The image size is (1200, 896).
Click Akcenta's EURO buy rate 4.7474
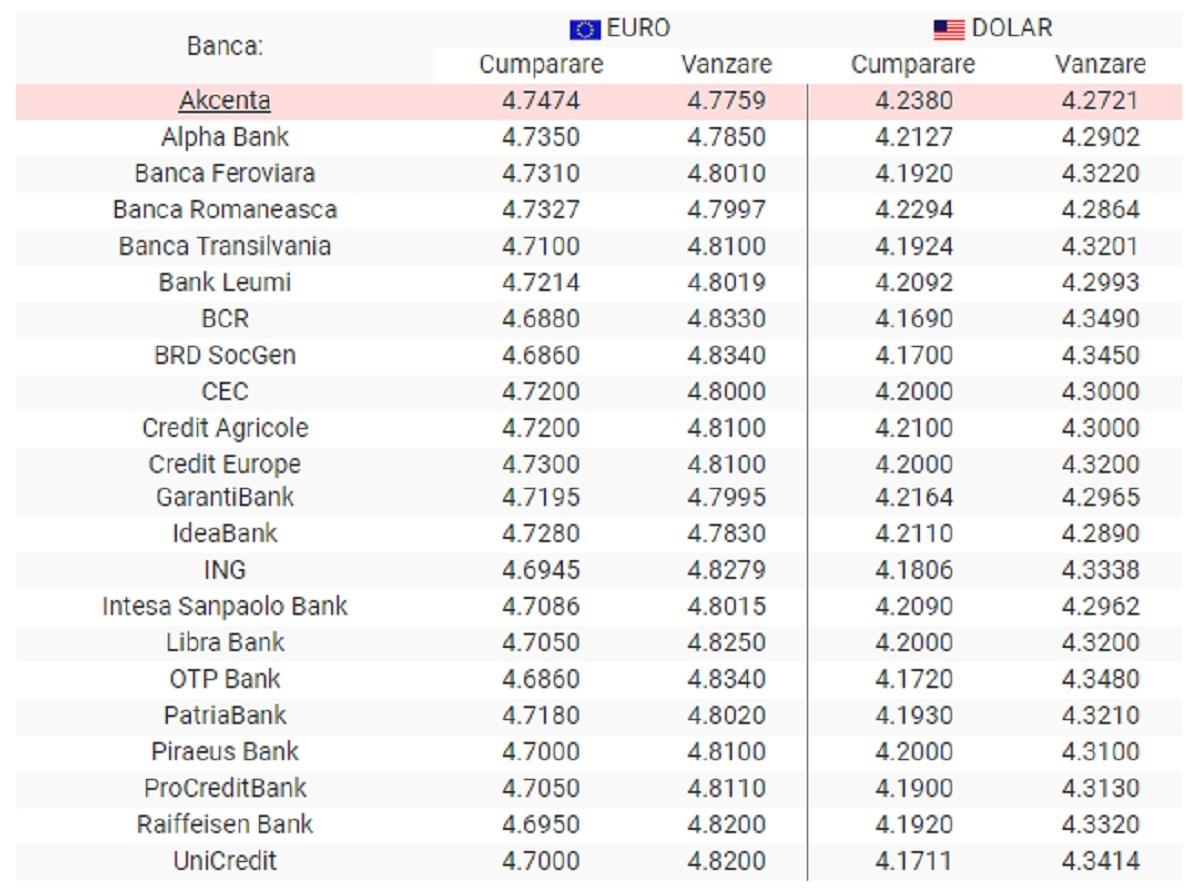pos(541,101)
